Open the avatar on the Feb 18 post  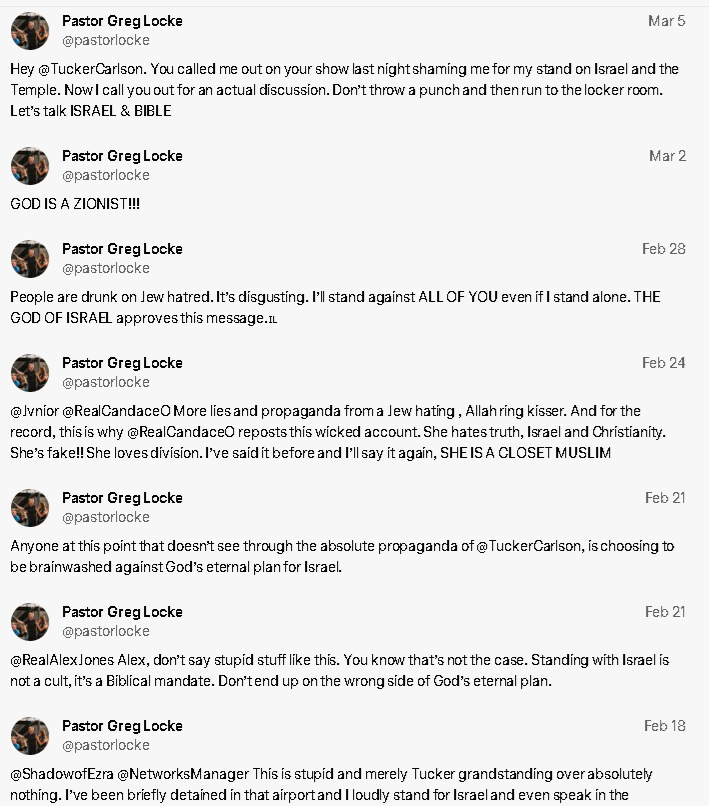point(30,736)
